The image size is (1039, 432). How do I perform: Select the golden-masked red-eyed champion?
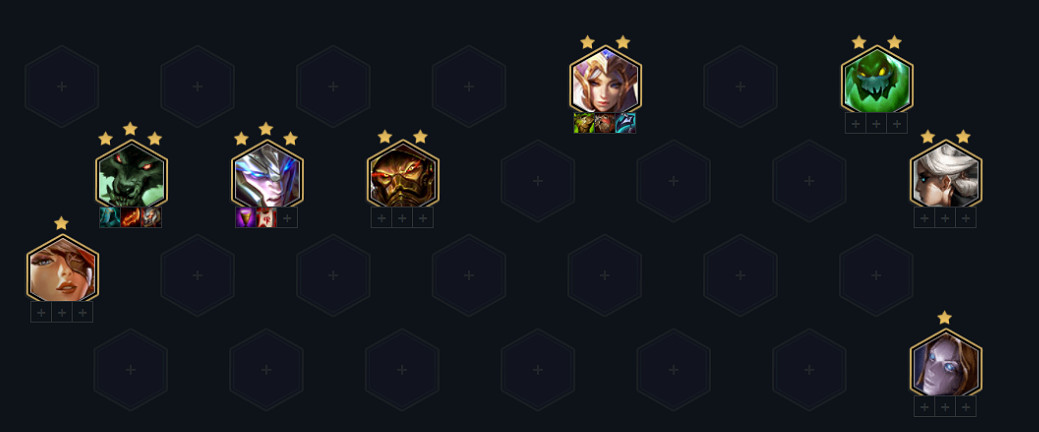[x=403, y=176]
